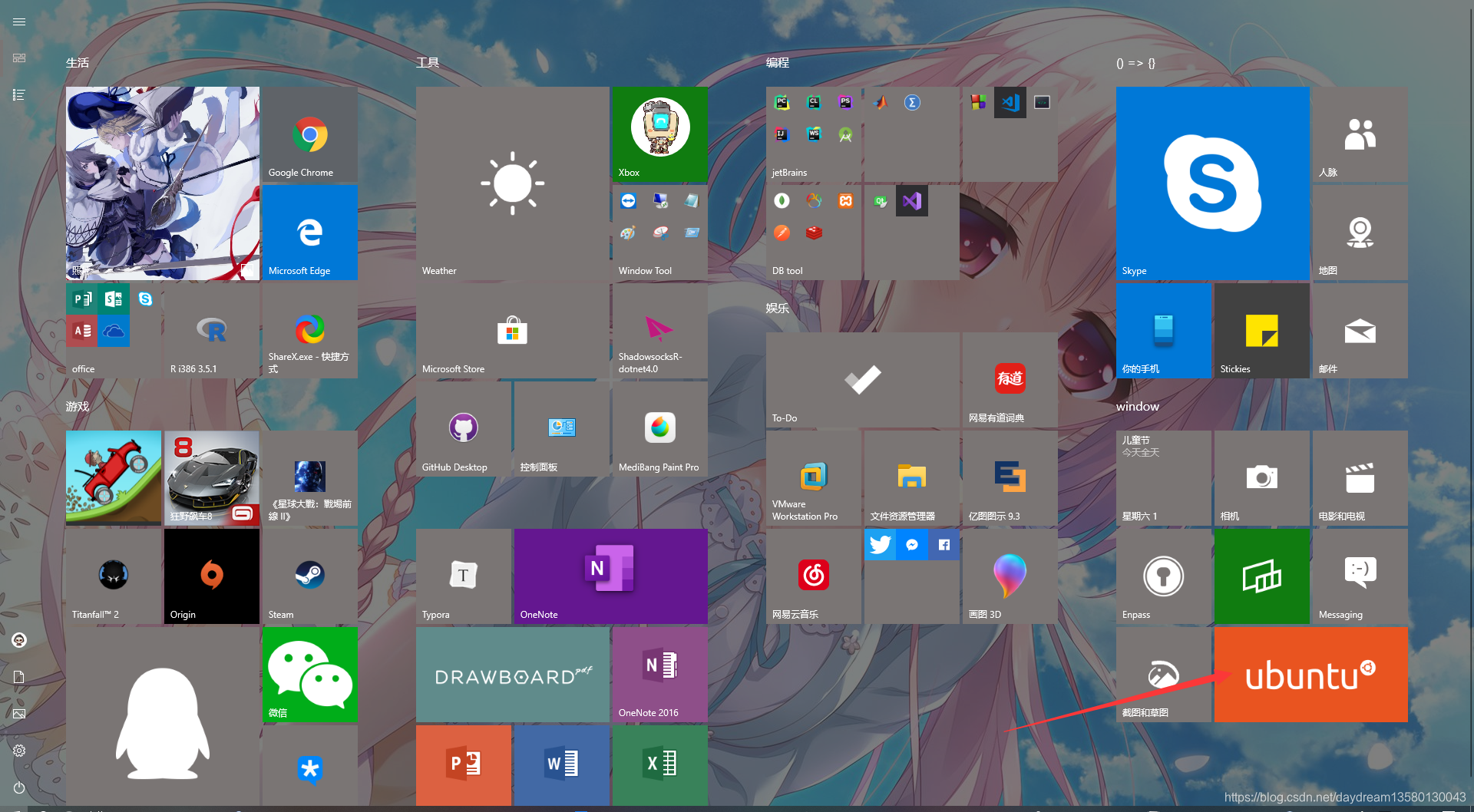
Task: Open the photo artwork live tile
Action: tap(163, 183)
